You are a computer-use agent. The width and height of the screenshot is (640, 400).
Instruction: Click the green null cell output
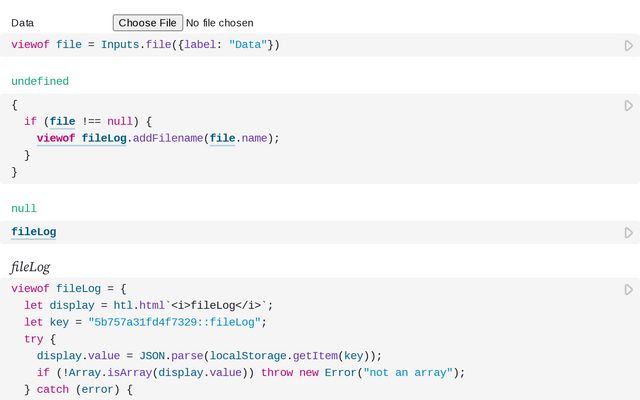point(24,209)
